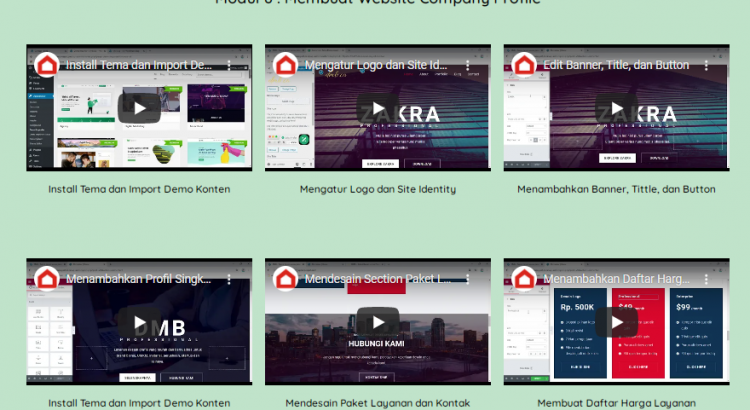Open three-dot menu on the "Install Tema dan Import De..." video
Image resolution: width=750 pixels, height=410 pixels.
tap(229, 65)
